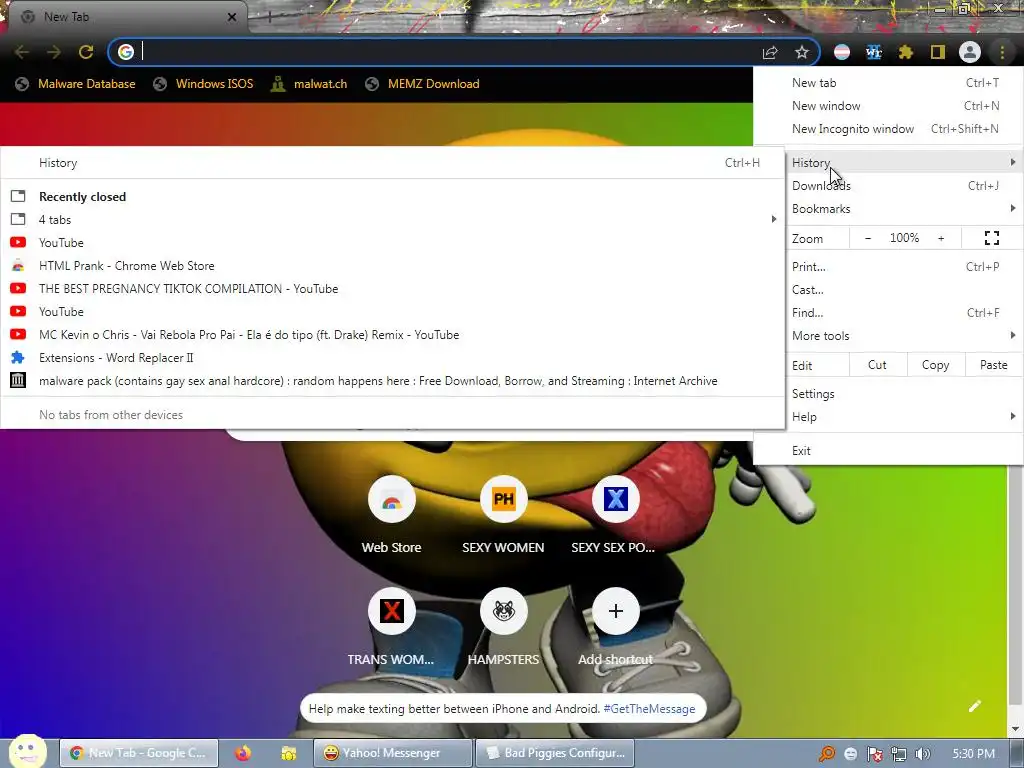Open the MEMZ Download bookmark
The image size is (1024, 768).
click(423, 84)
